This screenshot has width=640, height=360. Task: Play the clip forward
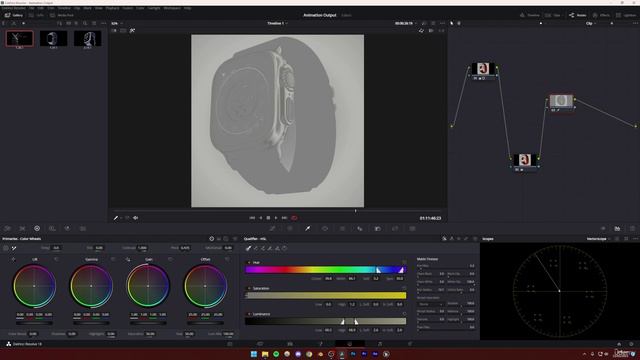[276, 218]
